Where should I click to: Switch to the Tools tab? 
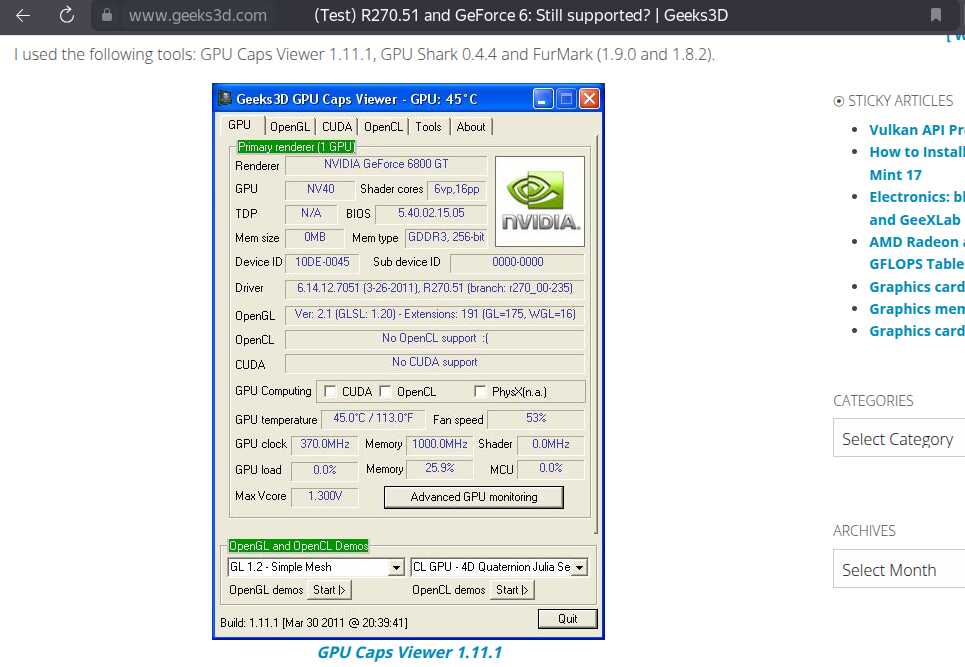click(428, 127)
